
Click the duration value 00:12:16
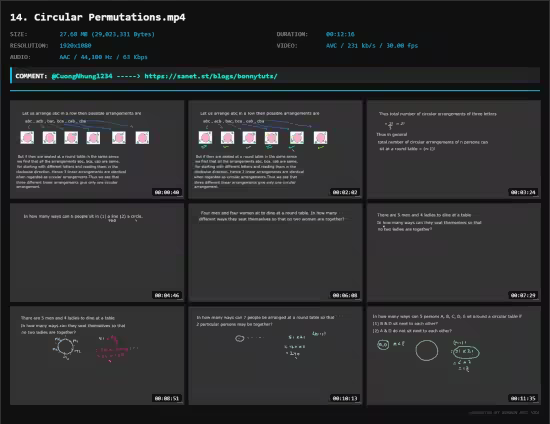point(340,34)
